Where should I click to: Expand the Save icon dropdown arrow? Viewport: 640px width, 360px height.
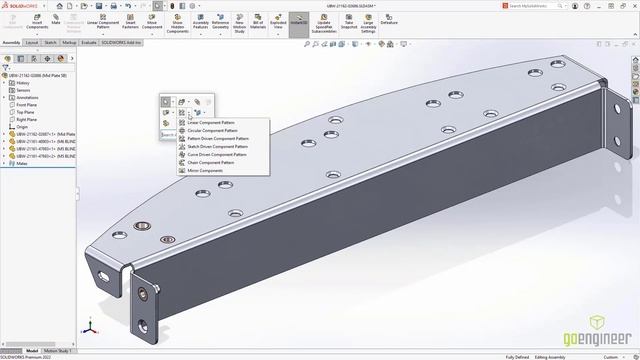pos(106,6)
